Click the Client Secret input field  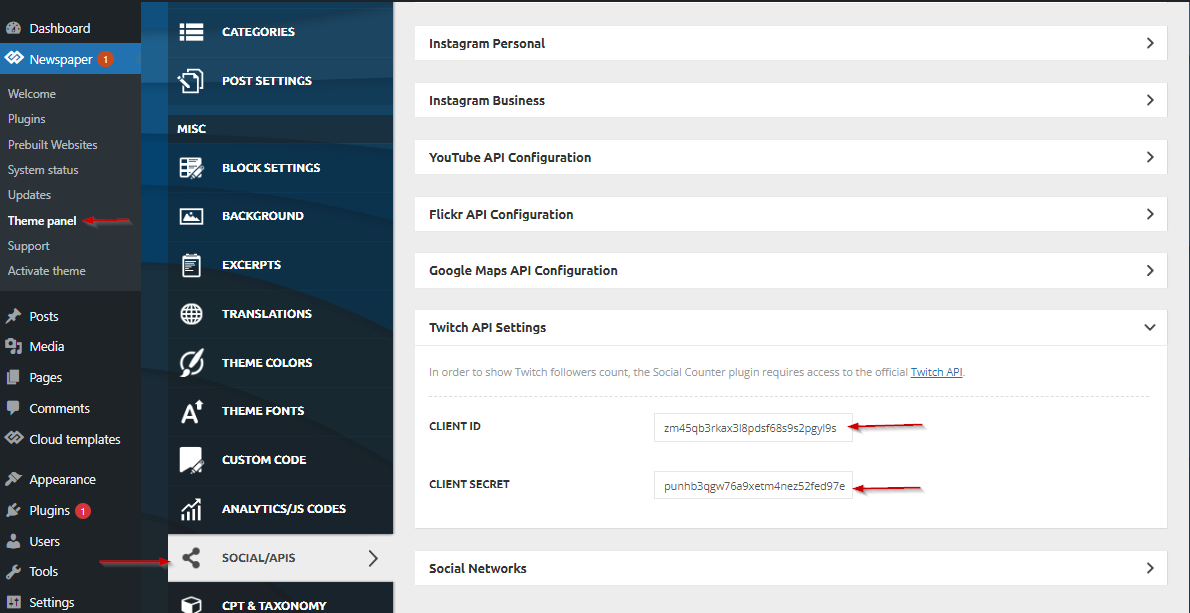pos(754,485)
